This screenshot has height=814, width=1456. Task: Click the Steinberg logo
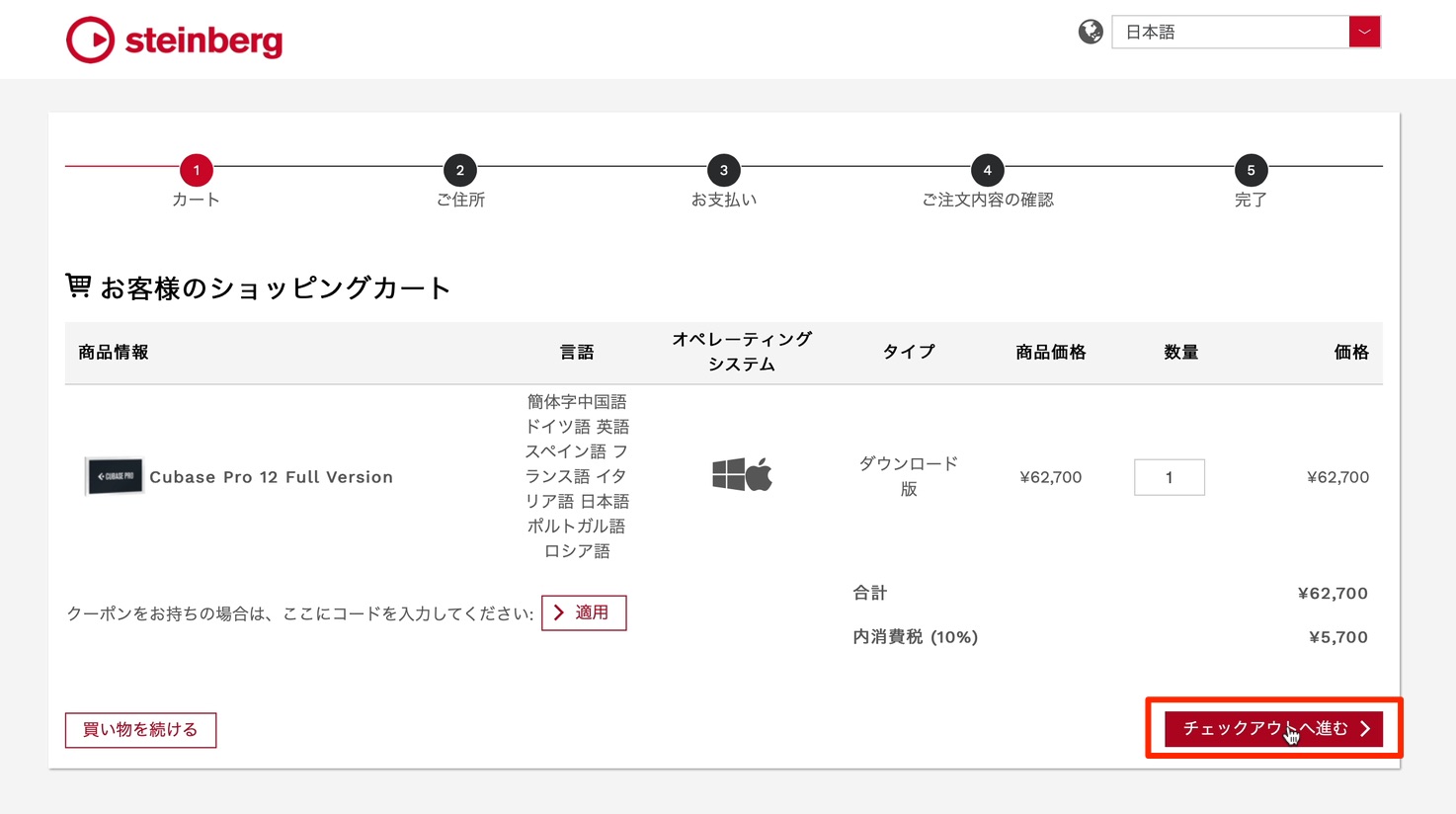coord(174,40)
